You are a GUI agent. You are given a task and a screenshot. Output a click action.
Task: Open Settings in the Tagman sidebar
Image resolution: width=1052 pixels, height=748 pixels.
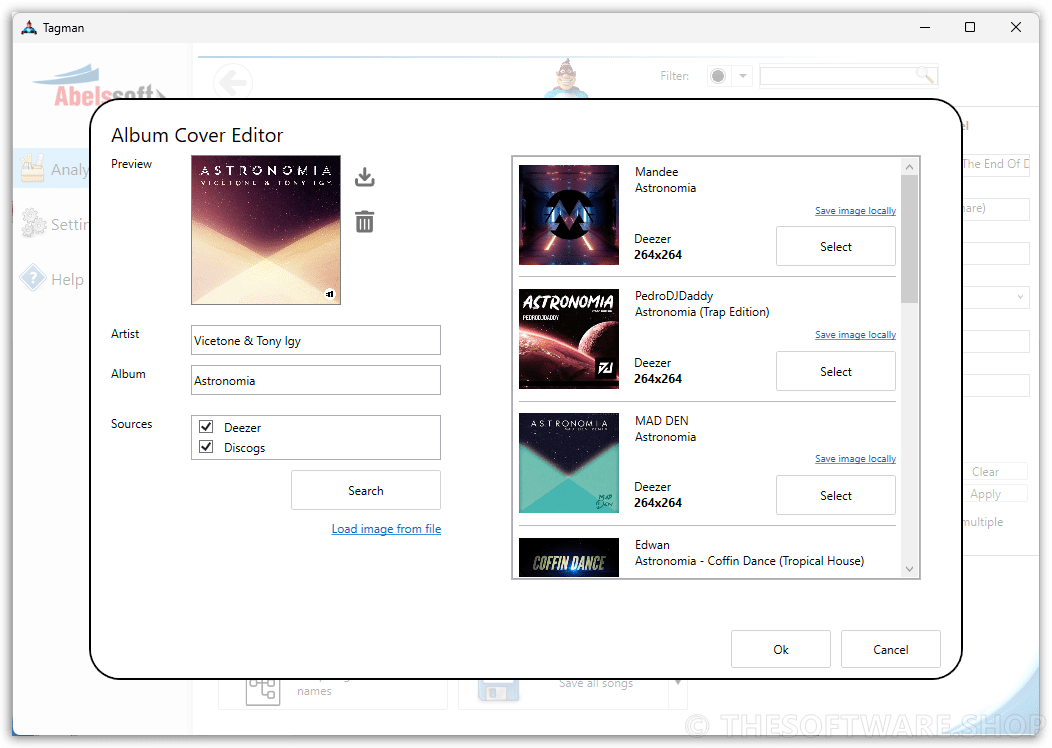coord(52,224)
